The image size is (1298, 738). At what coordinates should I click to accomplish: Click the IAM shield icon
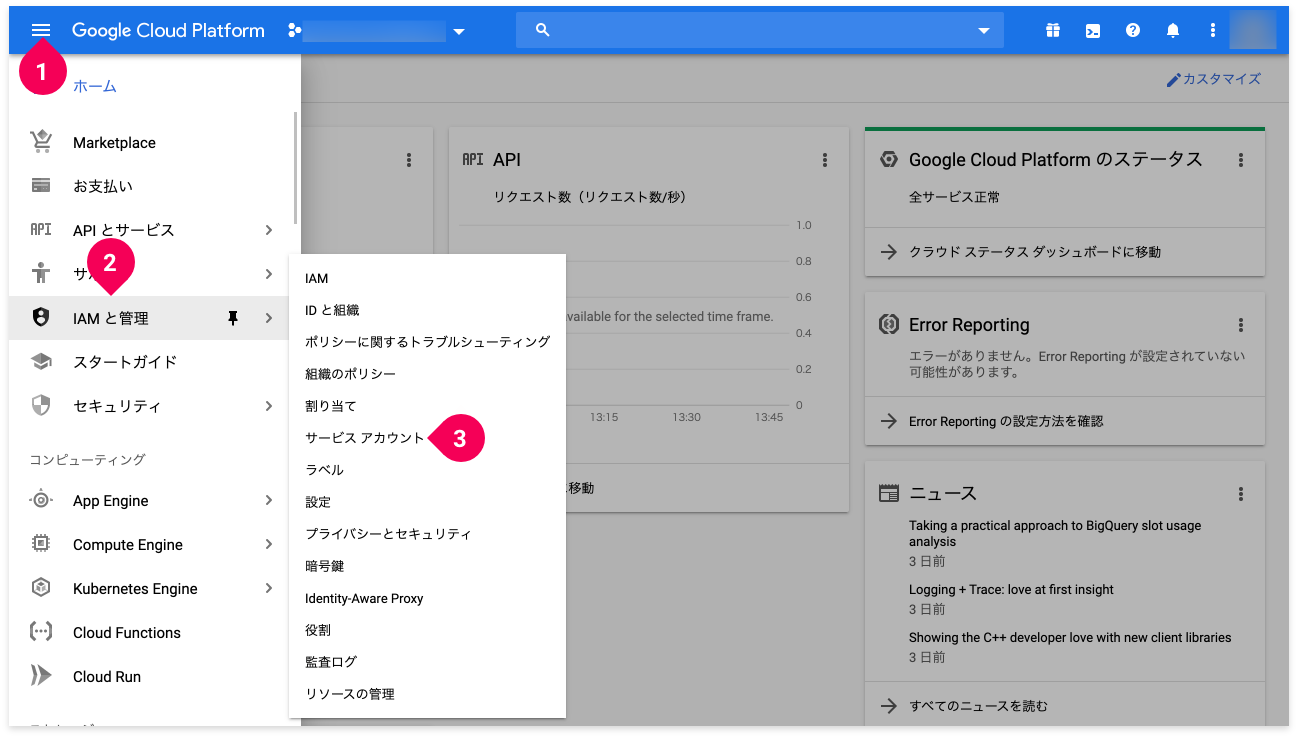(41, 318)
